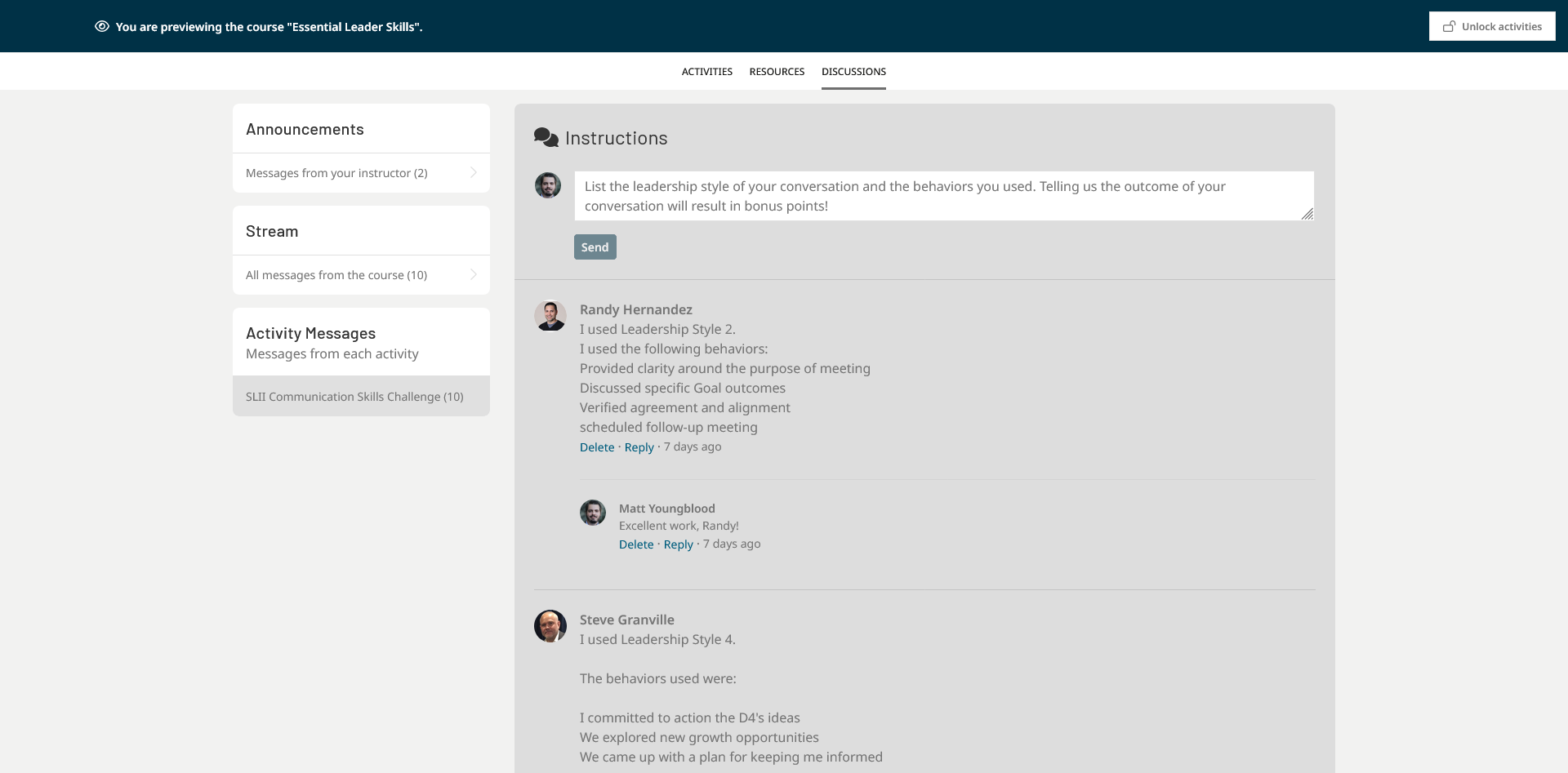
Task: Click the Send button
Action: (x=595, y=247)
